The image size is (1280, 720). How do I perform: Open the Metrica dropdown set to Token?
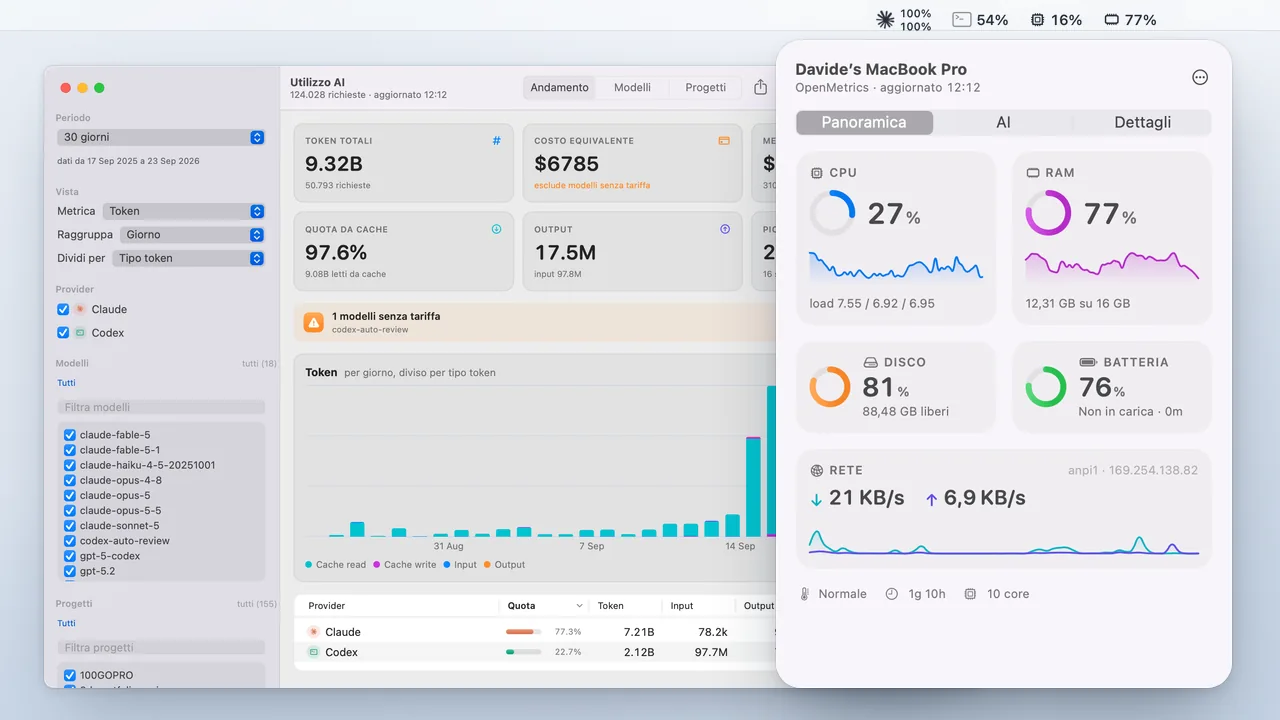[x=184, y=211]
